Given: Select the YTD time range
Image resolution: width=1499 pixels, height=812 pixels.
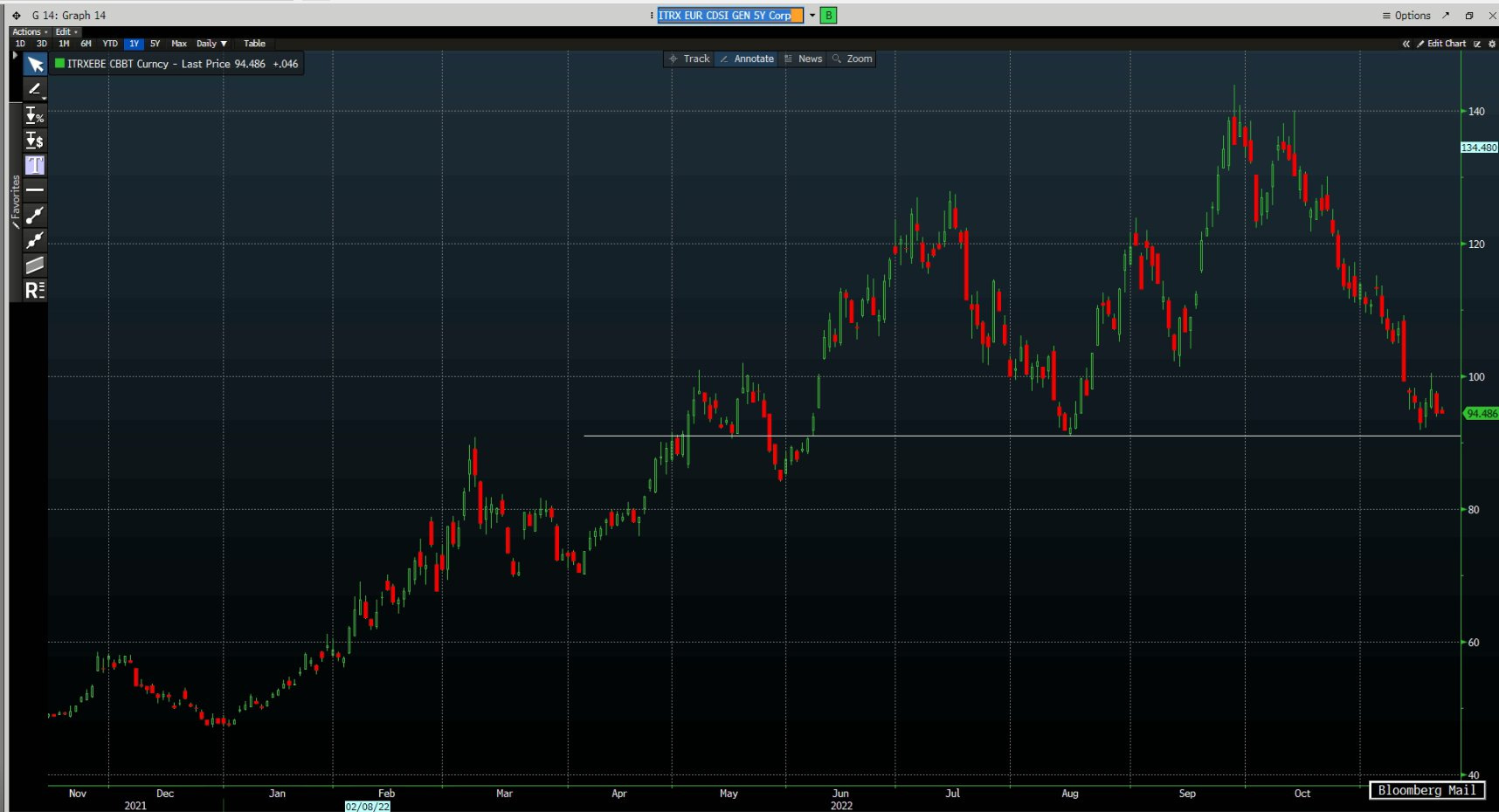Looking at the screenshot, I should pyautogui.click(x=110, y=44).
